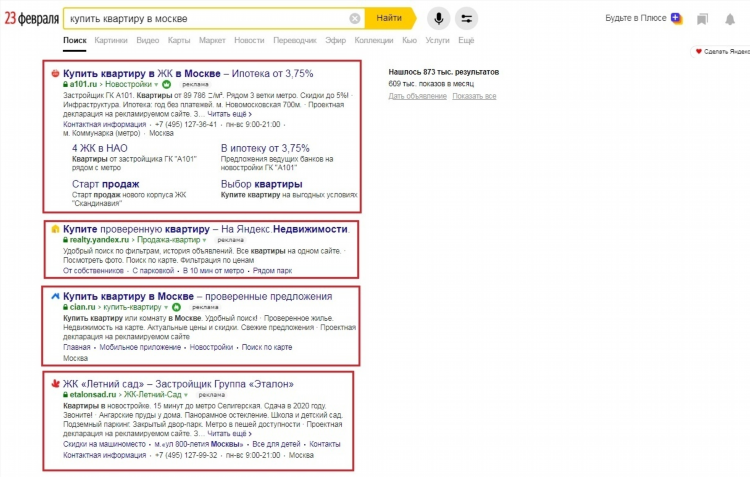Open the Услуги tab
Screen dimensions: 750x477
437,40
